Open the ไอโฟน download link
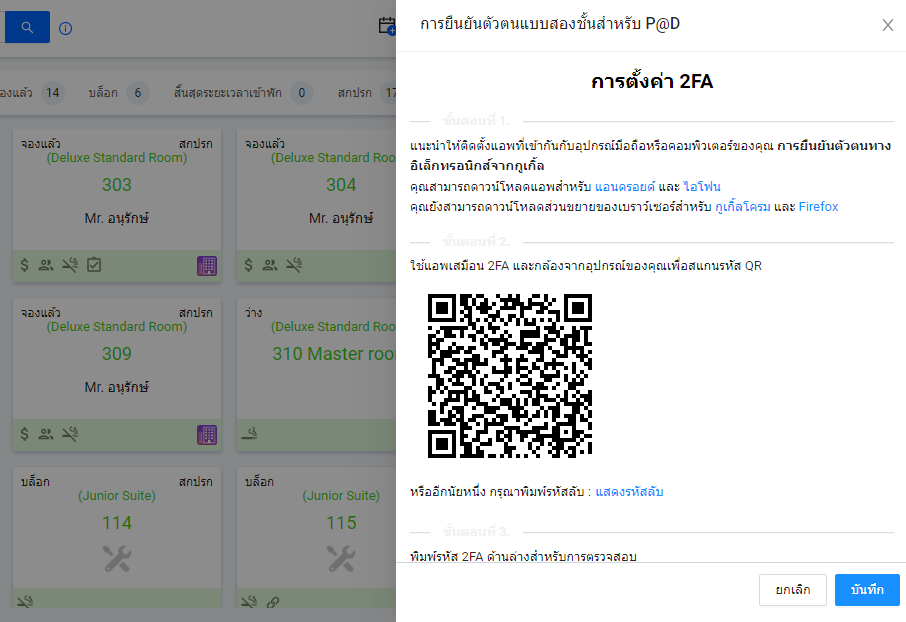Image resolution: width=906 pixels, height=622 pixels. (x=702, y=187)
